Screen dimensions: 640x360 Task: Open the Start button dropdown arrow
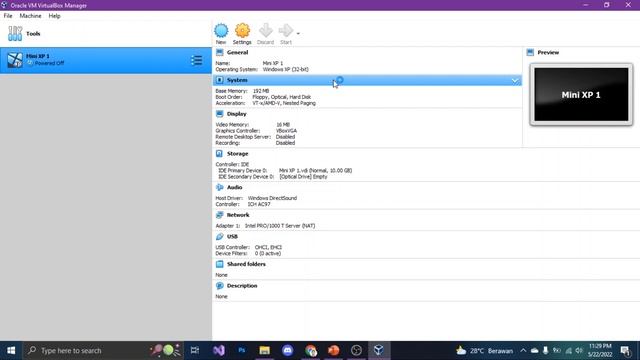(298, 33)
